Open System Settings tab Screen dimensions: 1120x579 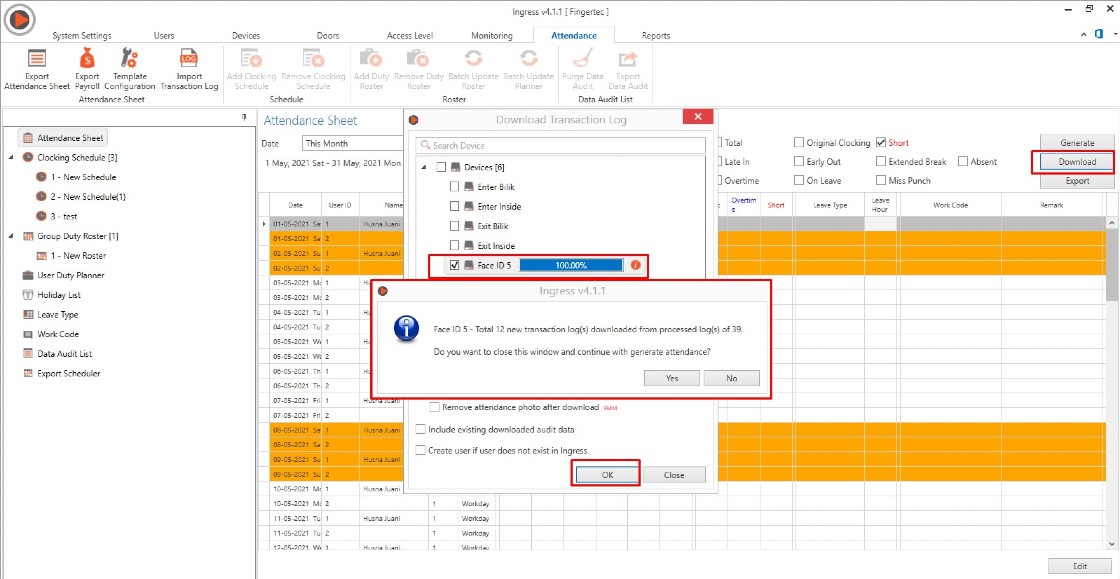pos(82,36)
